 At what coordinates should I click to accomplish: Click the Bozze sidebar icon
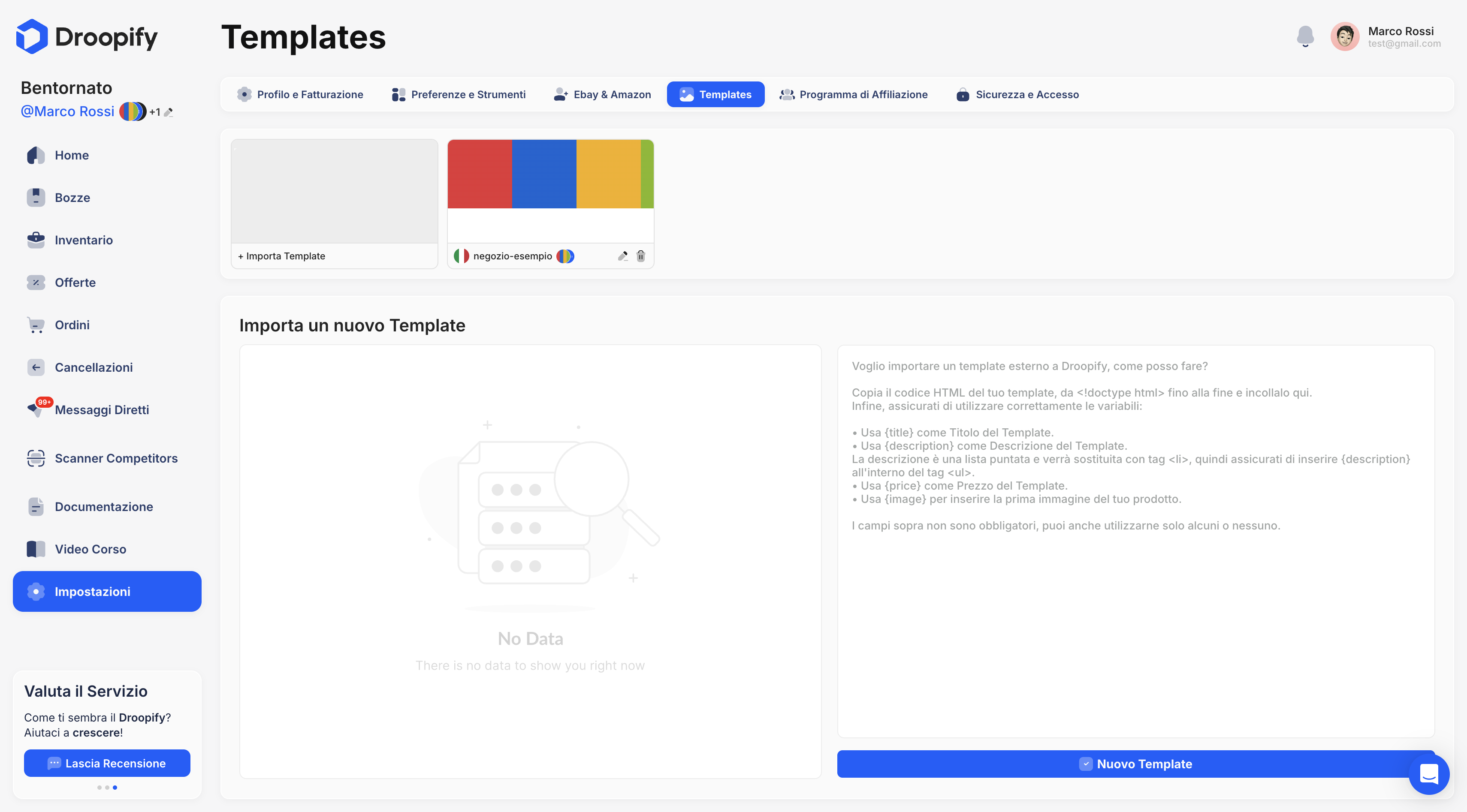pyautogui.click(x=36, y=198)
